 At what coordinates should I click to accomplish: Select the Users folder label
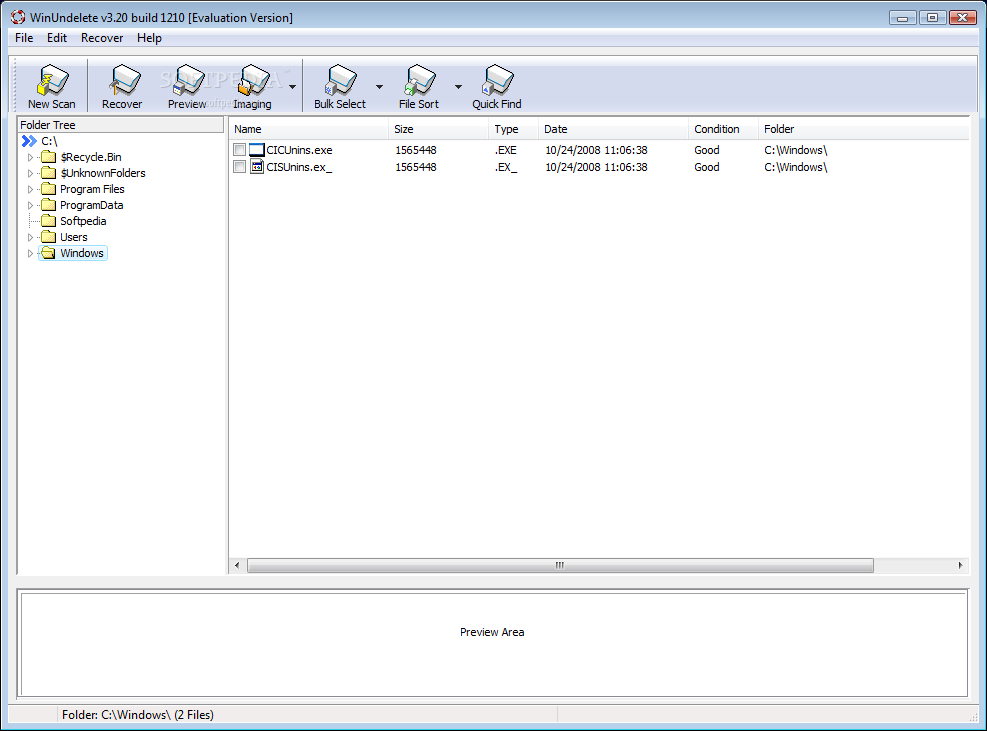(x=74, y=237)
